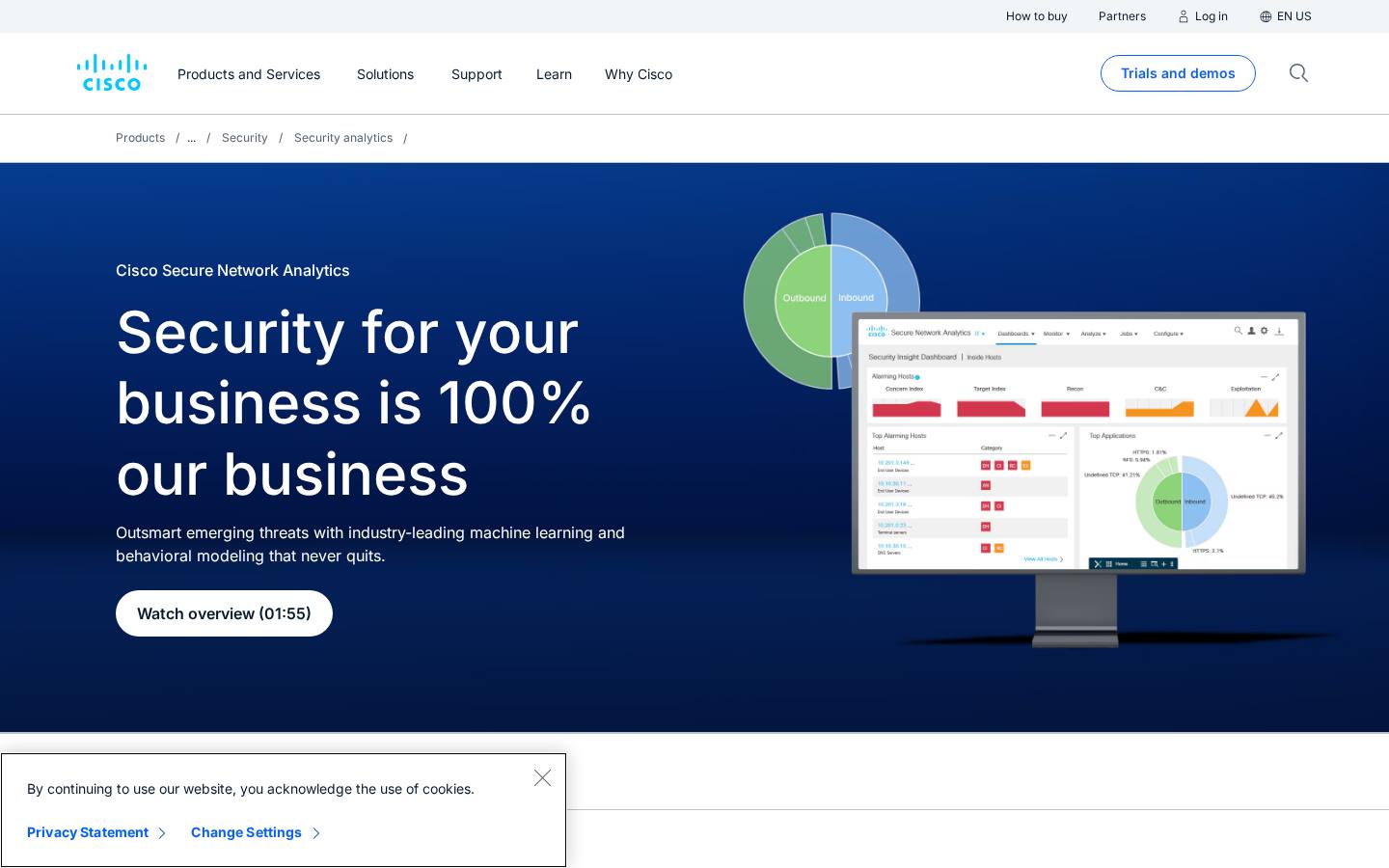This screenshot has height=868, width=1389.
Task: Click the Trials and demos button
Action: coord(1178,73)
